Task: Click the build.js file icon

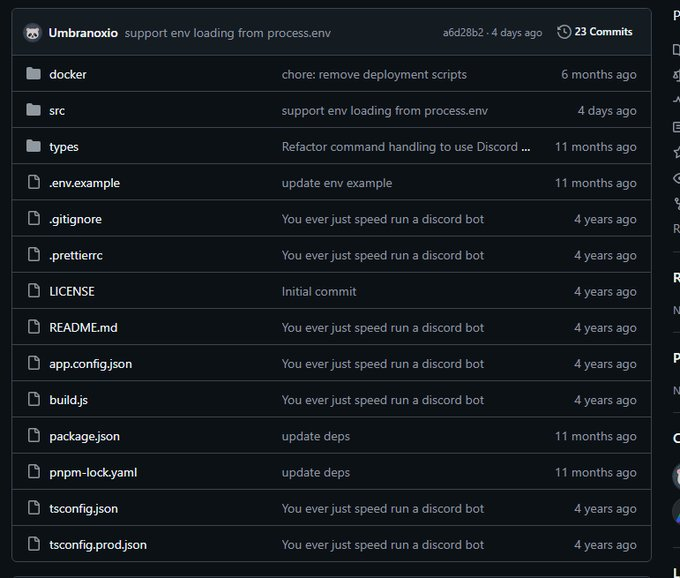Action: pos(33,399)
